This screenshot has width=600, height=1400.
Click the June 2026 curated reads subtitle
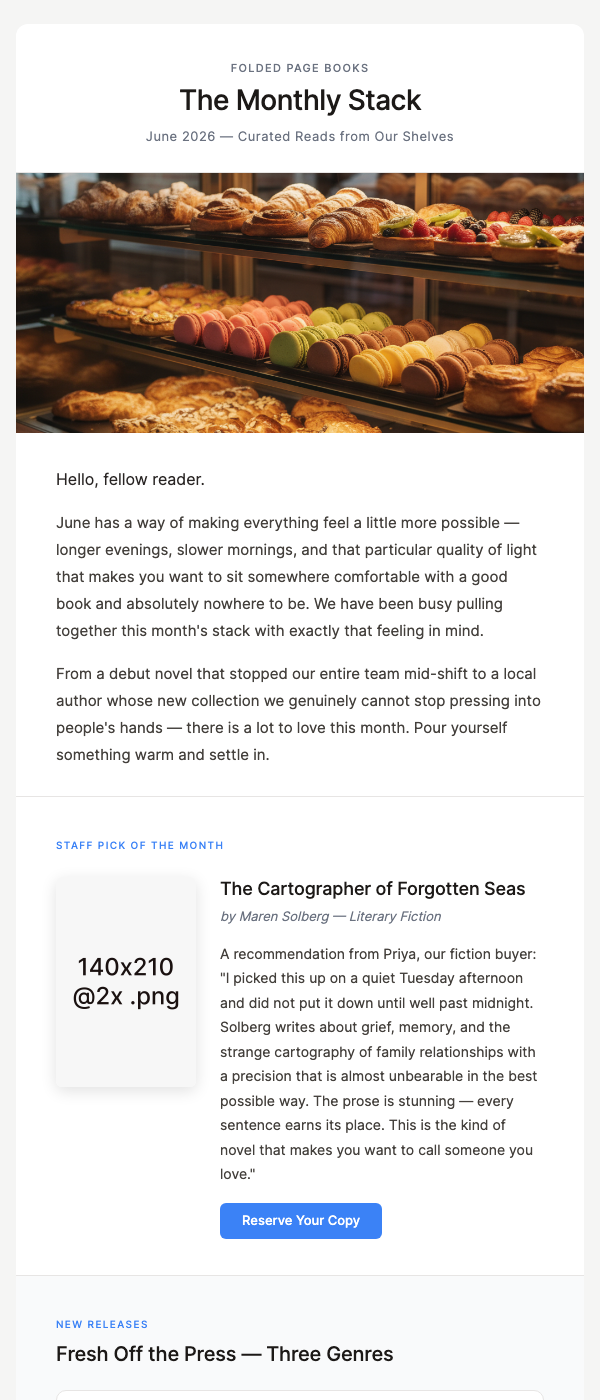(300, 136)
